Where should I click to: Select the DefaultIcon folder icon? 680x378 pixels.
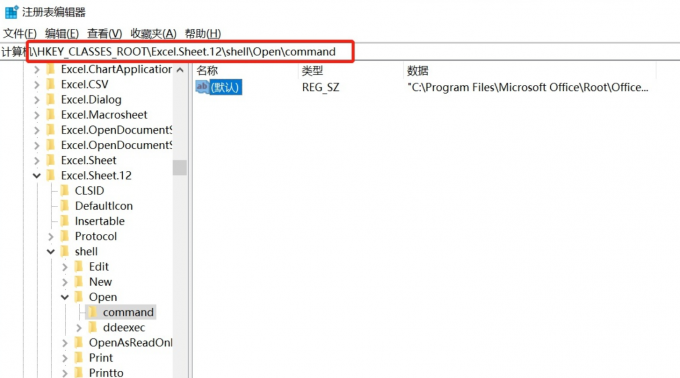point(65,206)
